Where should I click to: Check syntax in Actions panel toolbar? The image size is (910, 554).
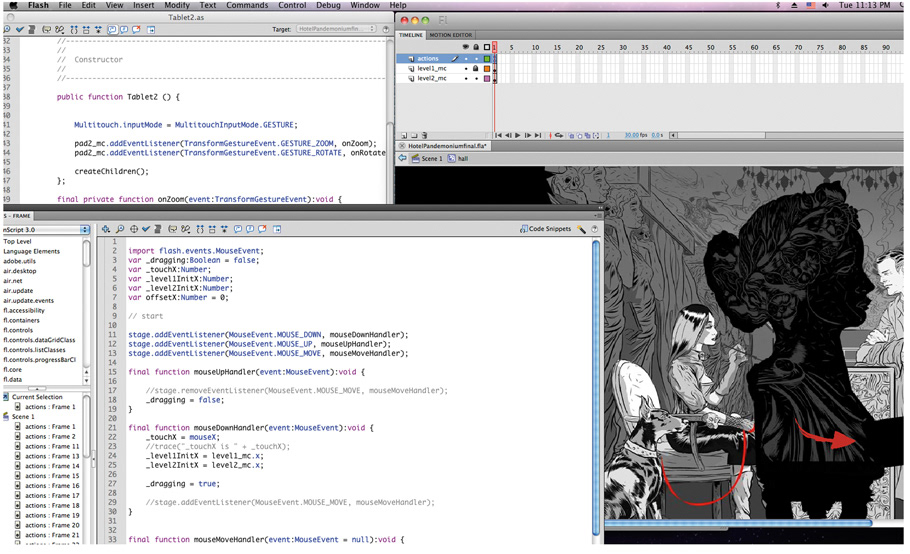click(146, 229)
